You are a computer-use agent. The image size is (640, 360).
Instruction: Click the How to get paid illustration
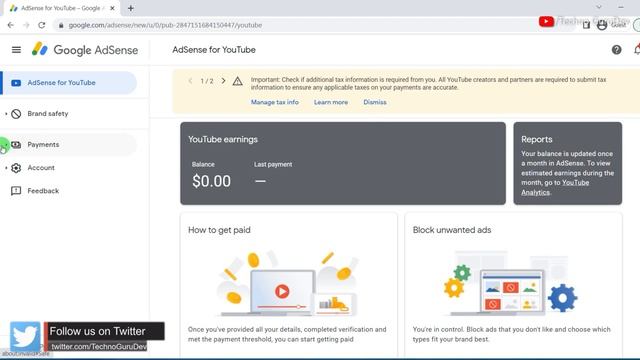coord(288,284)
